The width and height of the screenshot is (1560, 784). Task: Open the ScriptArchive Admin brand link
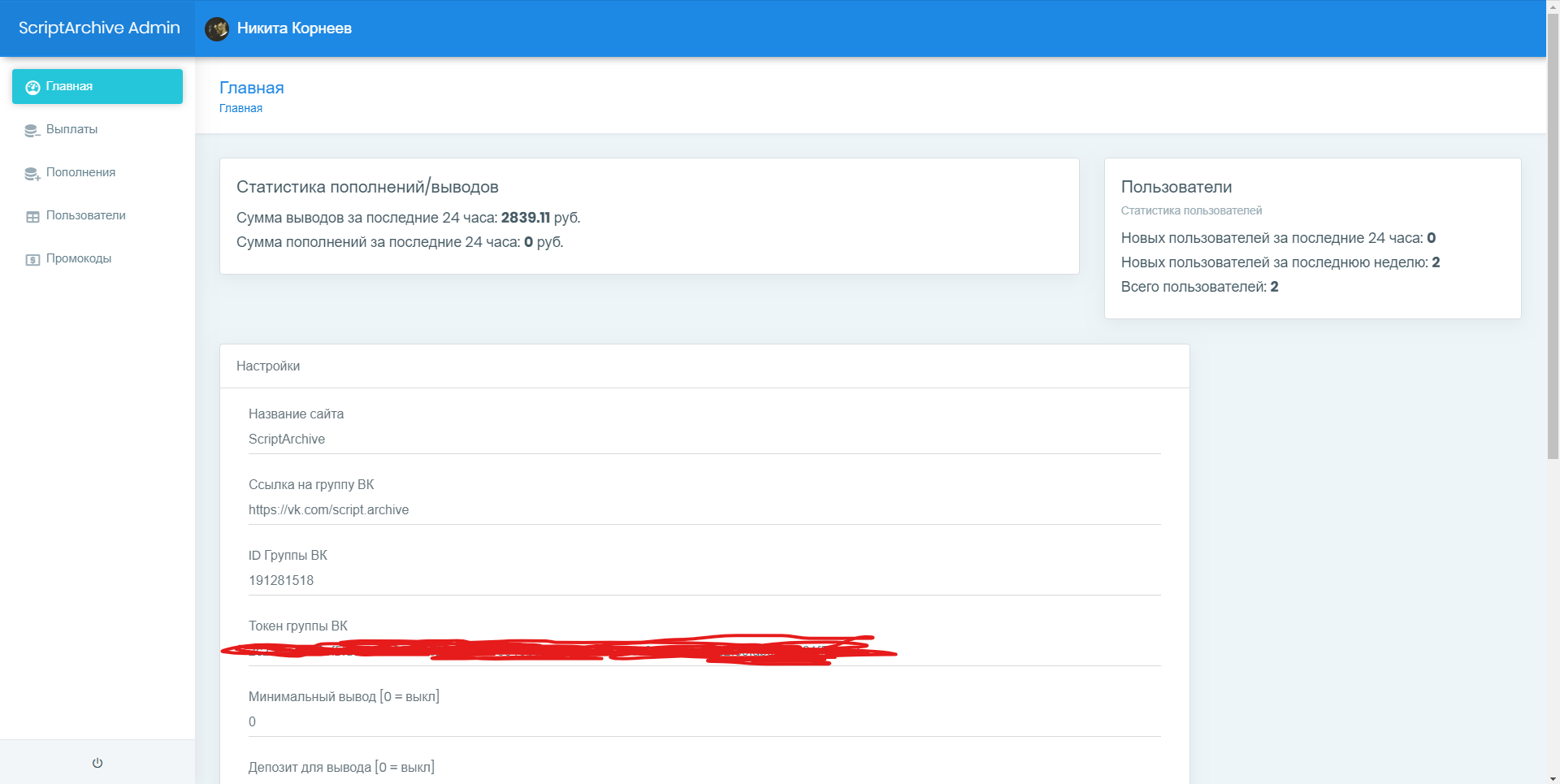(99, 28)
